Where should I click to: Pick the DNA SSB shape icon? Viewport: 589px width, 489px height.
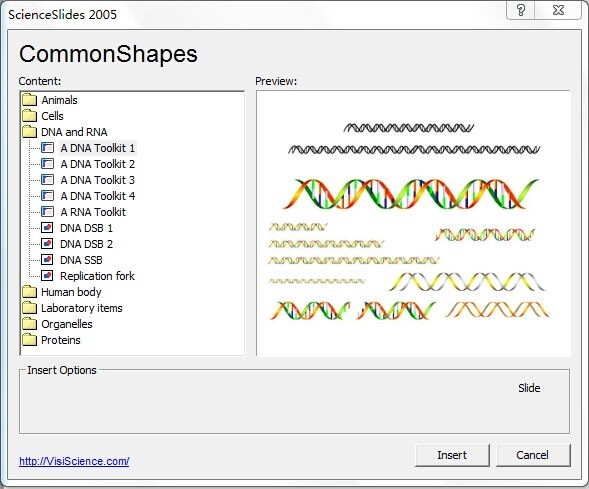coord(47,260)
